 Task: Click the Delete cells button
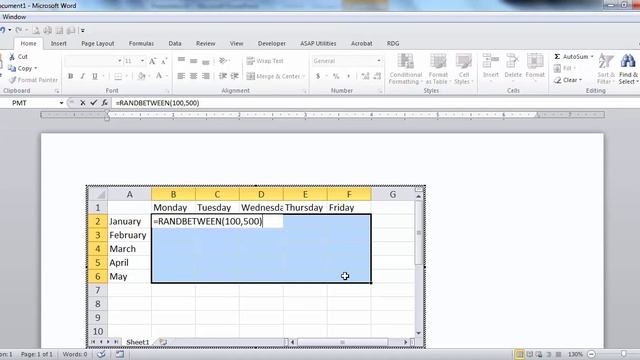click(x=513, y=67)
